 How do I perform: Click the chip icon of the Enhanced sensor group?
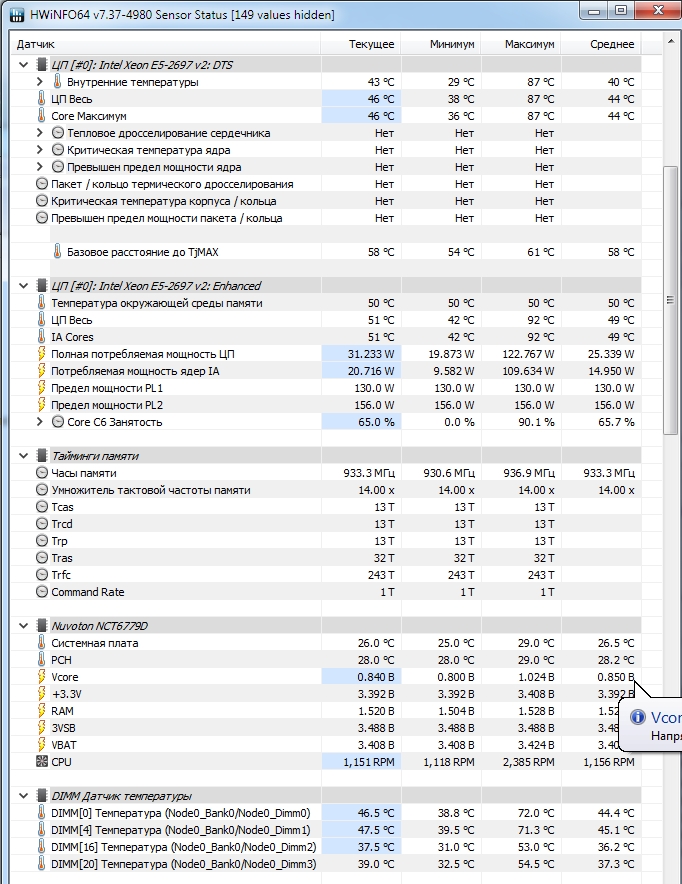(x=42, y=286)
